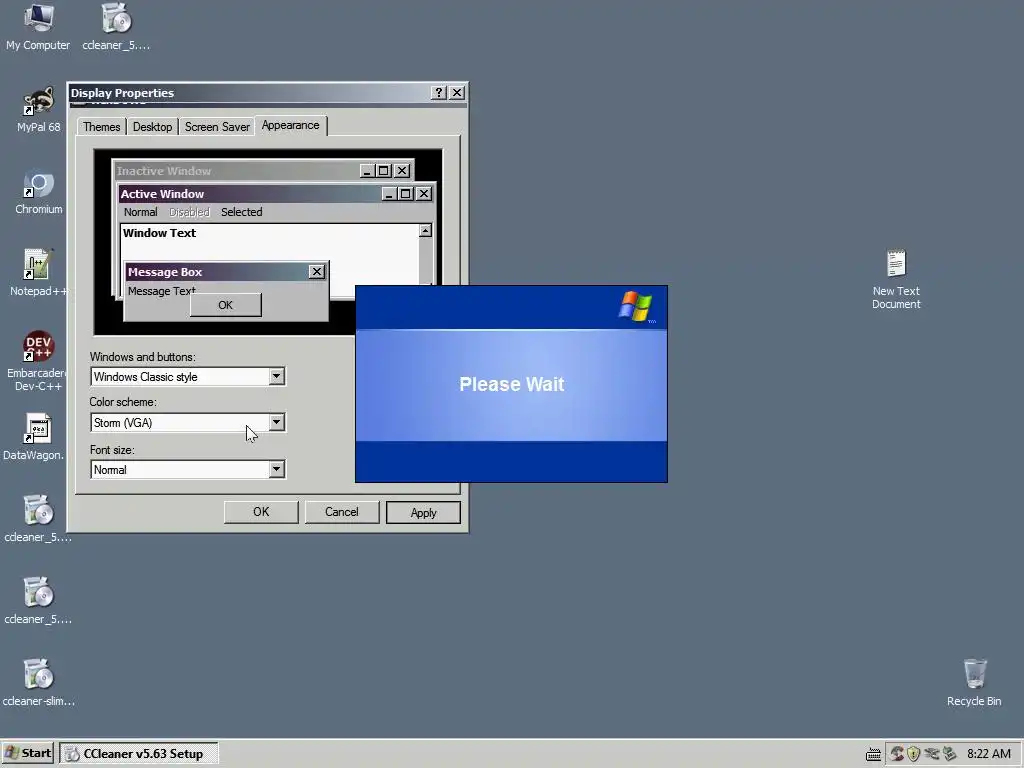This screenshot has width=1024, height=768.
Task: Click the Apply button
Action: click(x=423, y=513)
